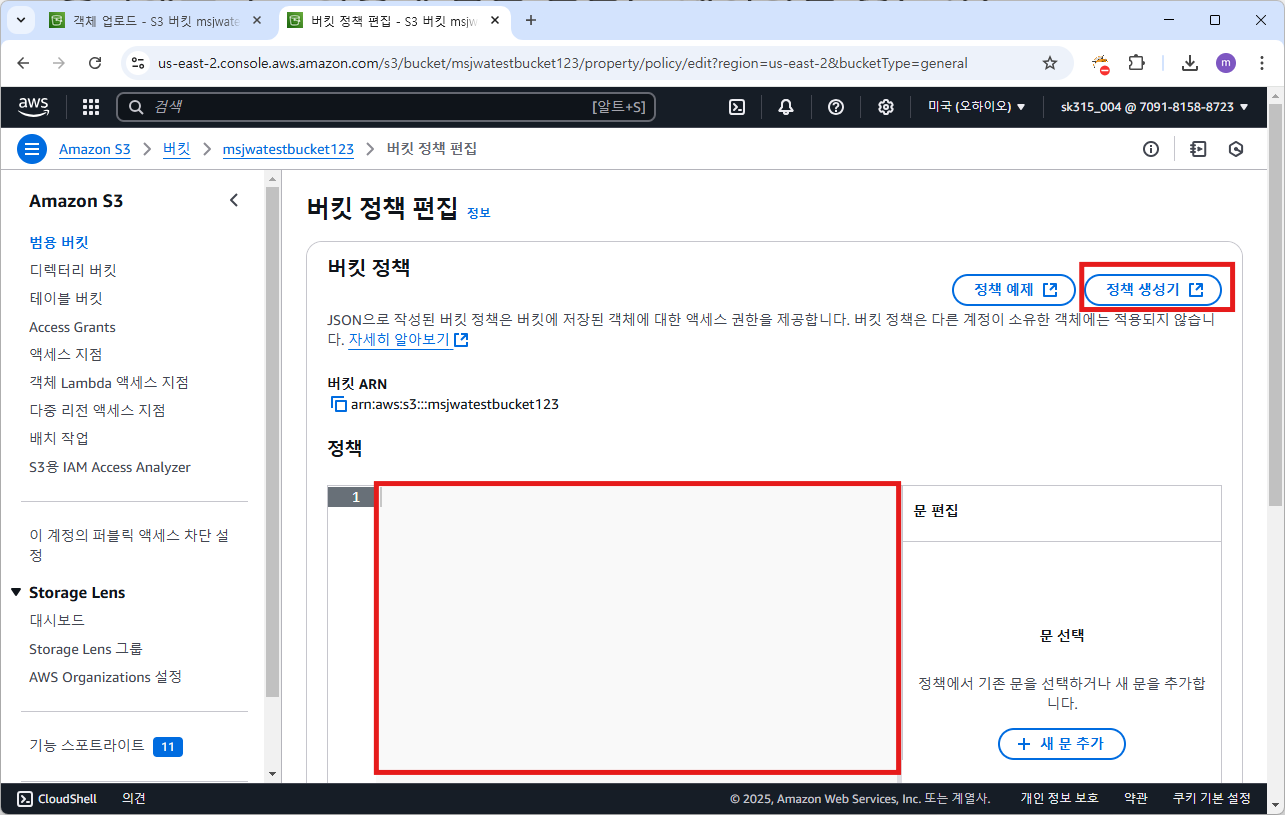
Task: Follow the 자세히 알아보기 link
Action: pos(408,339)
